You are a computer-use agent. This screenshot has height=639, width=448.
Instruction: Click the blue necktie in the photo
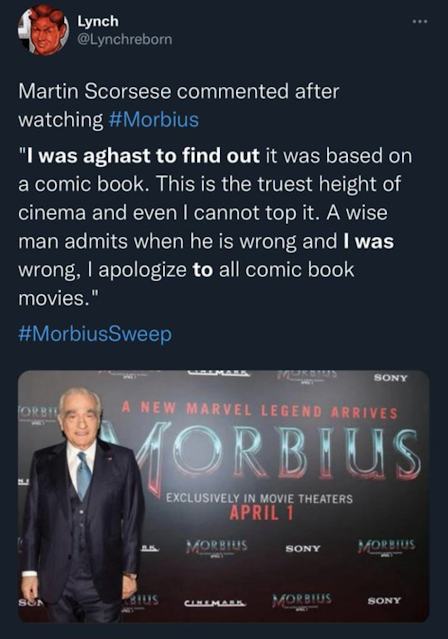83,475
